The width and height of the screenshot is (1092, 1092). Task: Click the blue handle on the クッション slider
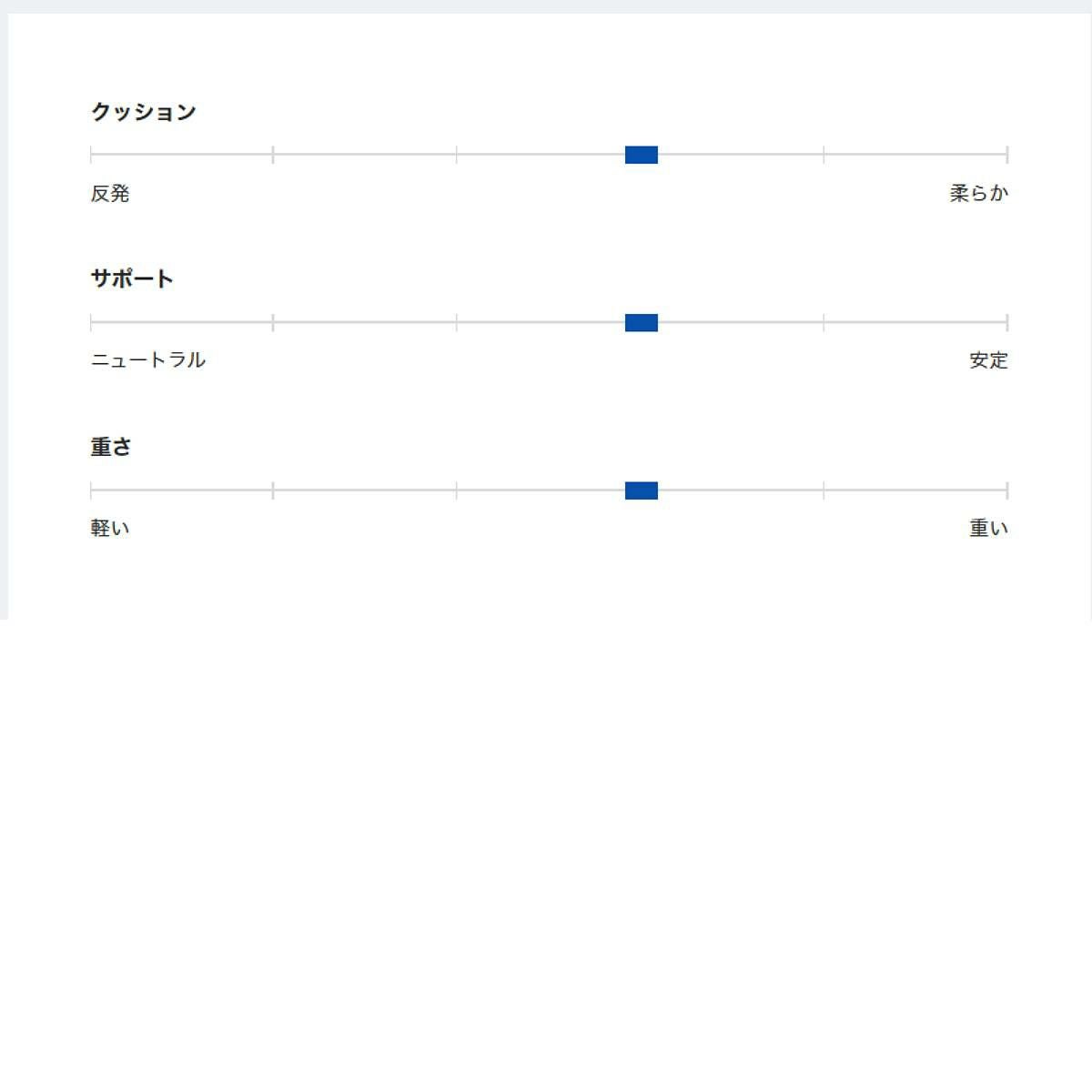click(x=641, y=155)
